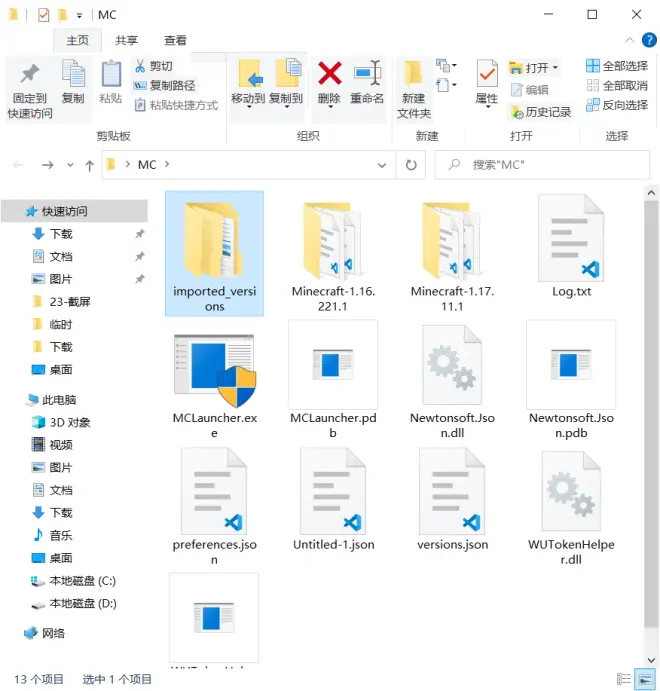
Task: Click the Move To (移动到) icon
Action: [x=249, y=74]
